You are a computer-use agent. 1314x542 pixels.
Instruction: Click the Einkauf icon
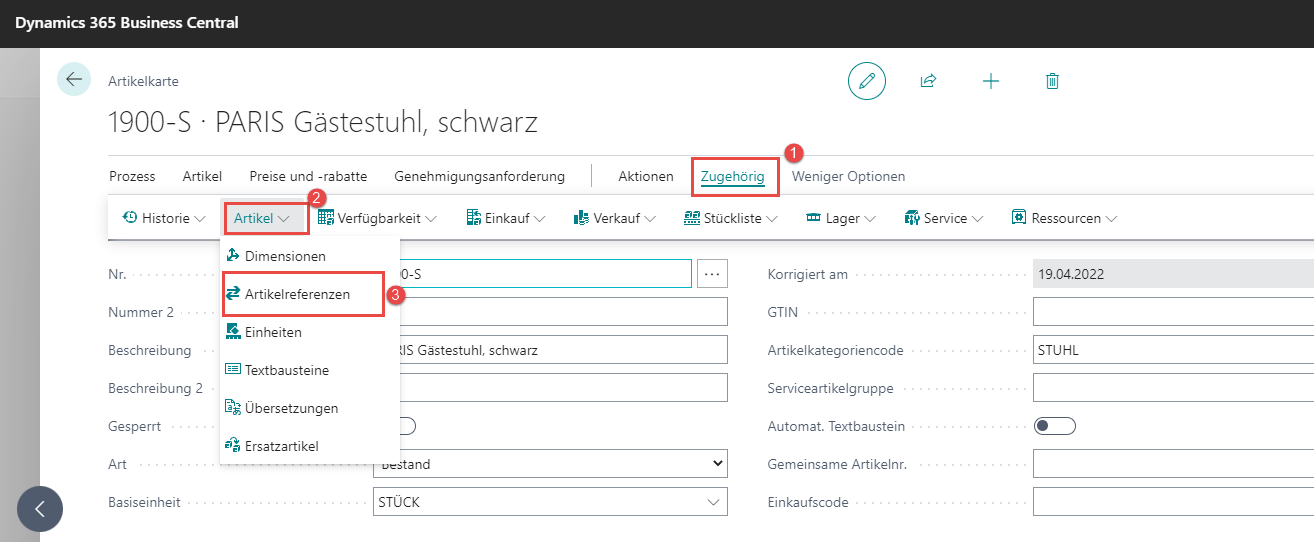tap(474, 217)
